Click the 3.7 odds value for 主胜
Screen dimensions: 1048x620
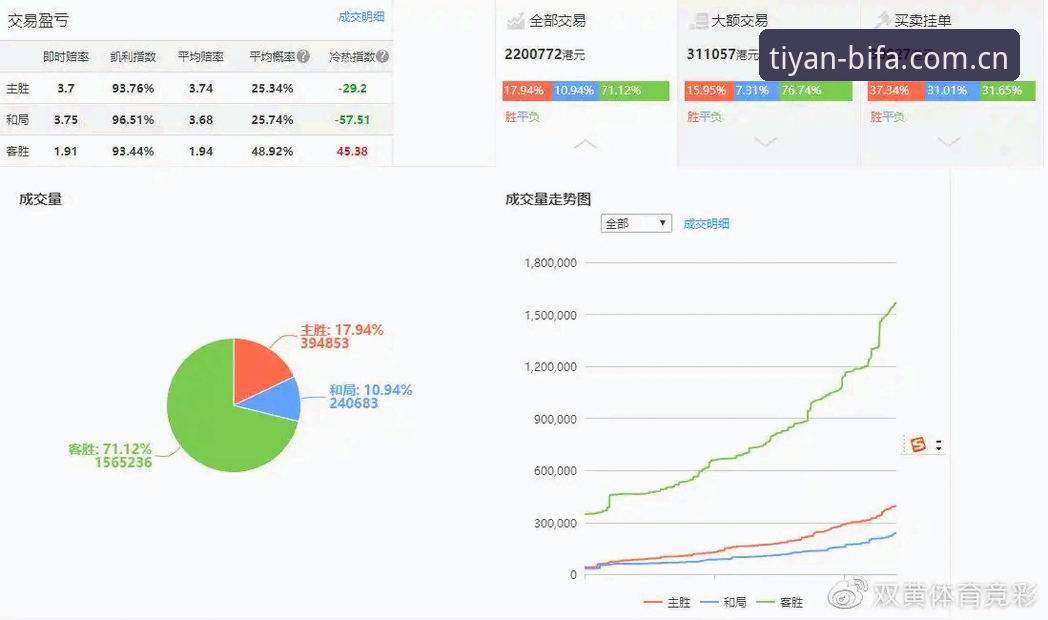pyautogui.click(x=66, y=88)
